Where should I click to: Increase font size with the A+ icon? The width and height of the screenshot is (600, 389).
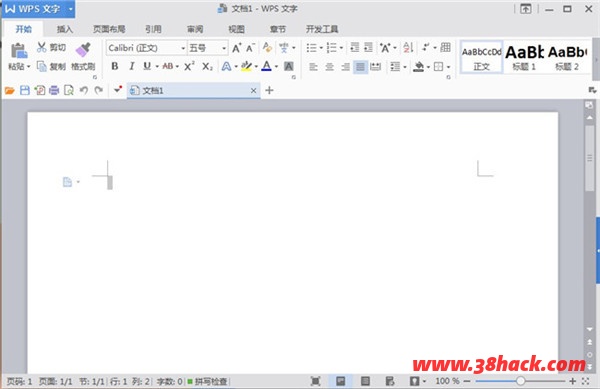[236, 48]
